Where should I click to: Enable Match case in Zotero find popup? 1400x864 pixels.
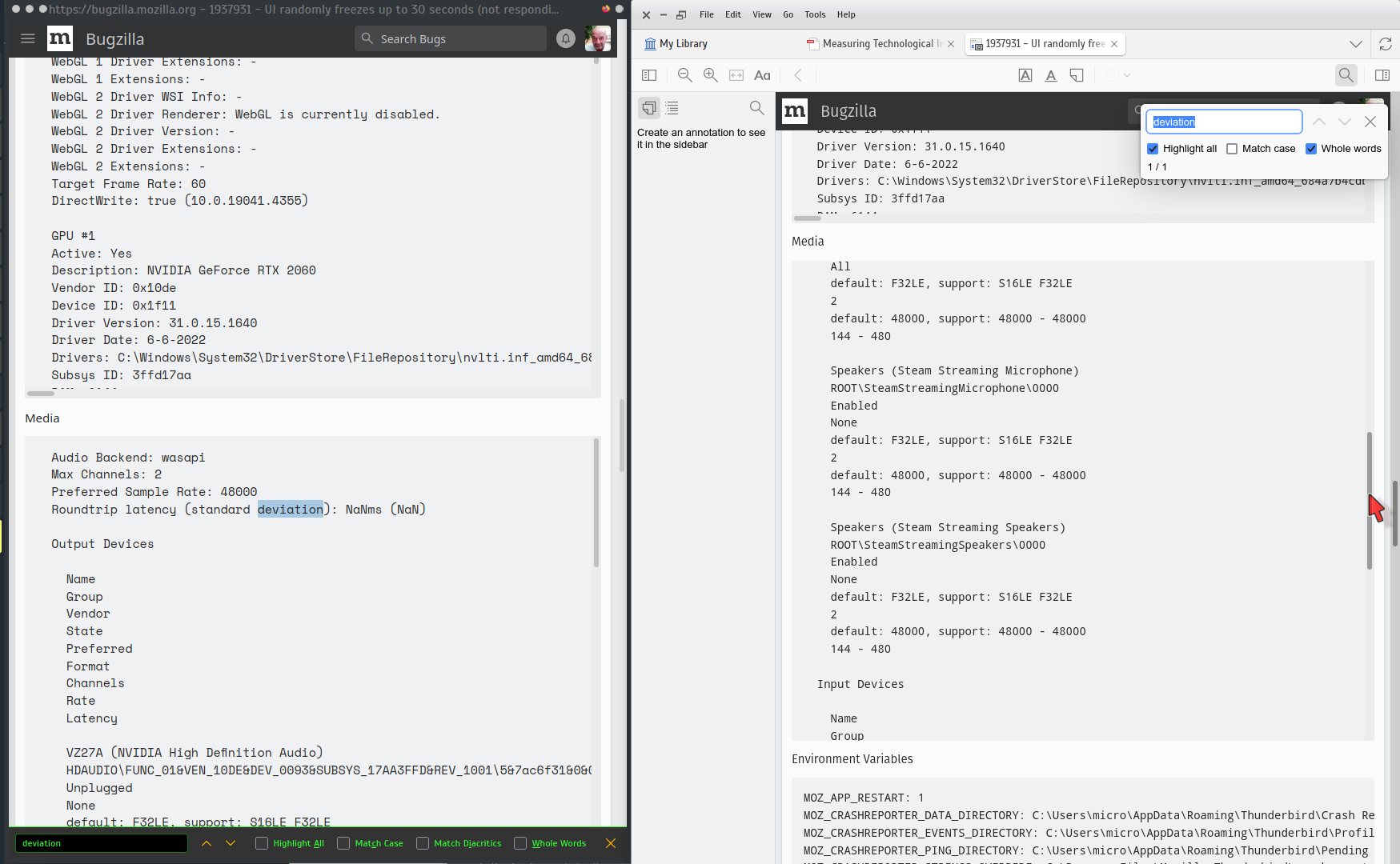click(1232, 149)
